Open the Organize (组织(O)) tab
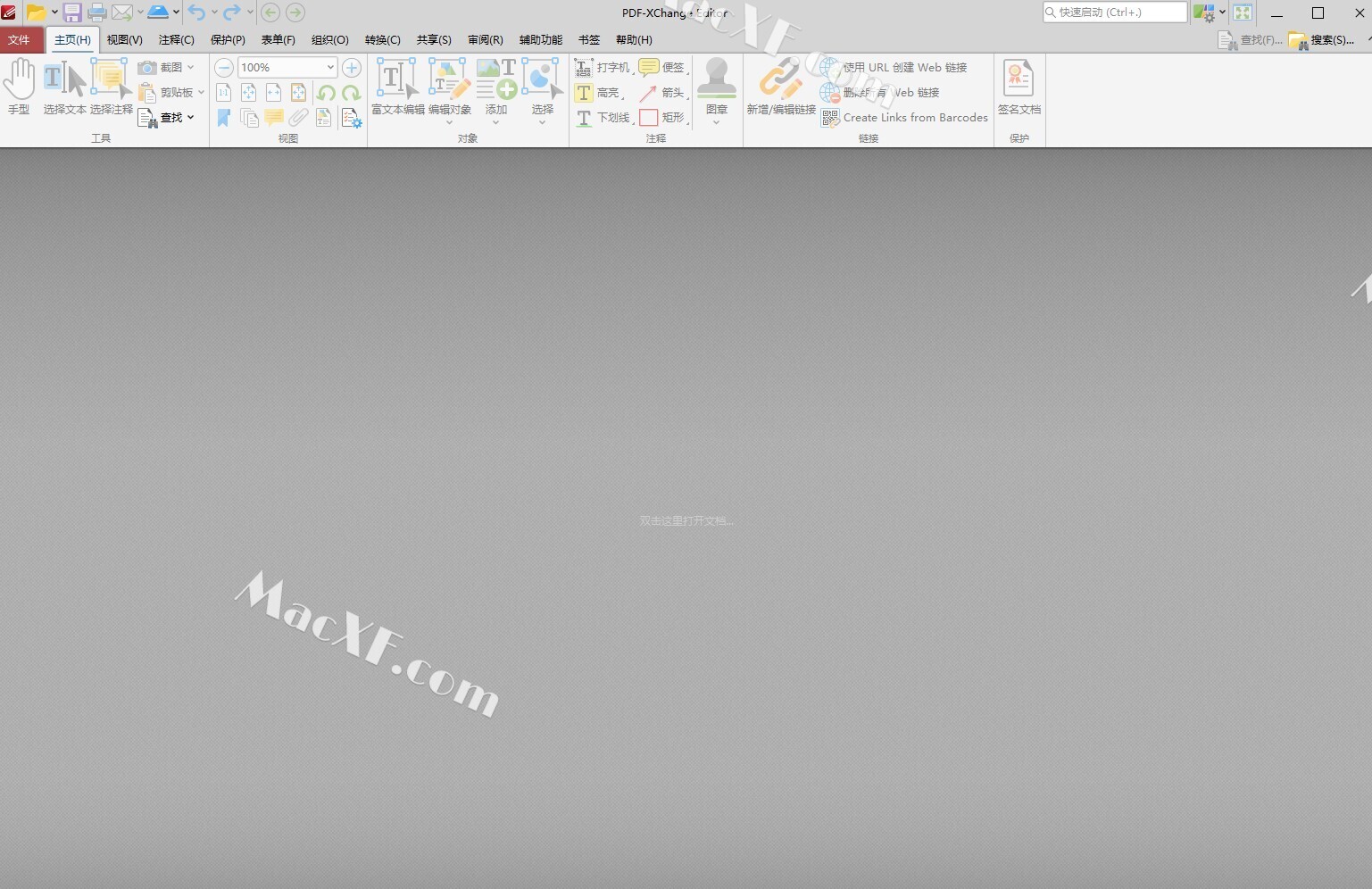This screenshot has width=1372, height=889. point(330,39)
